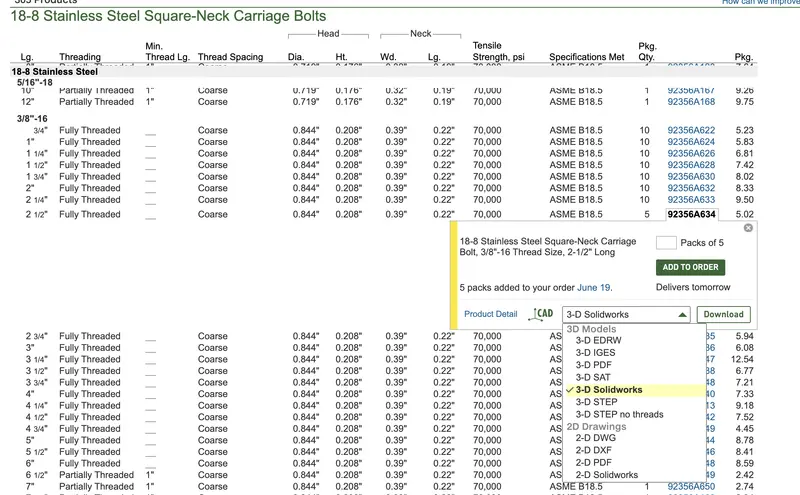
Task: Open part number 92356A633
Action: coord(691,200)
